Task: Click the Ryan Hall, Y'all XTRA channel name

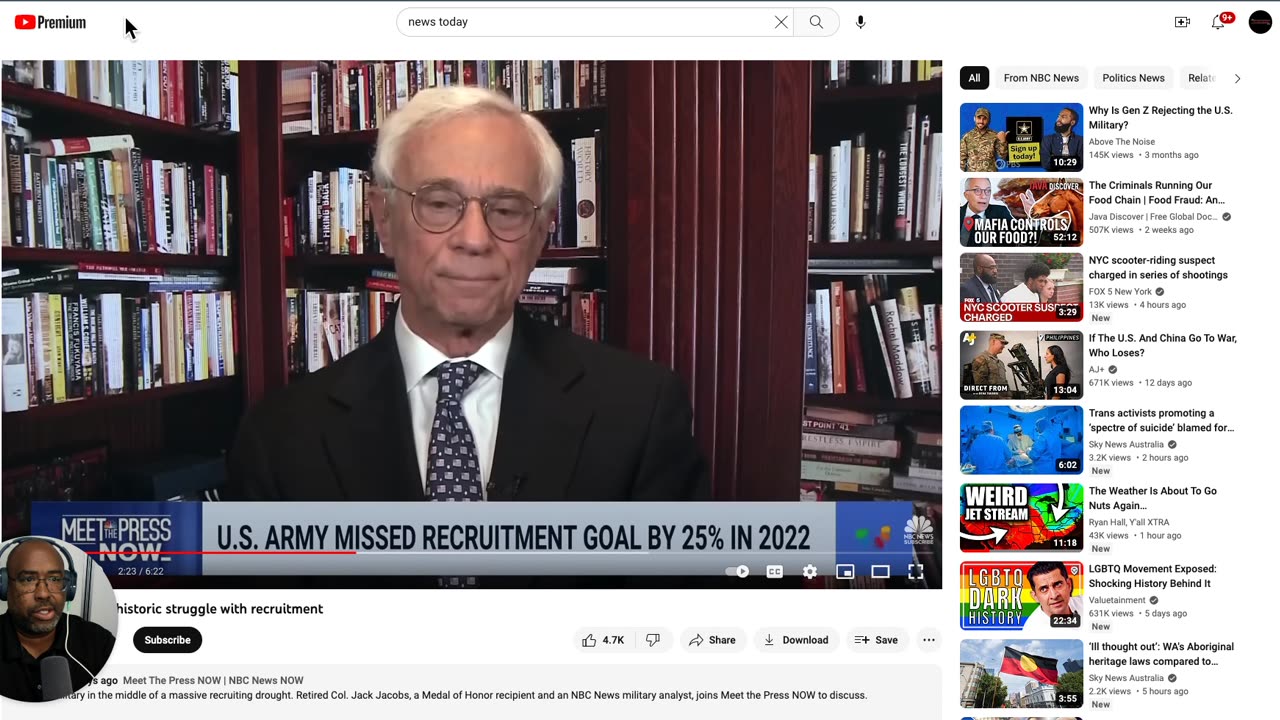Action: point(1129,523)
